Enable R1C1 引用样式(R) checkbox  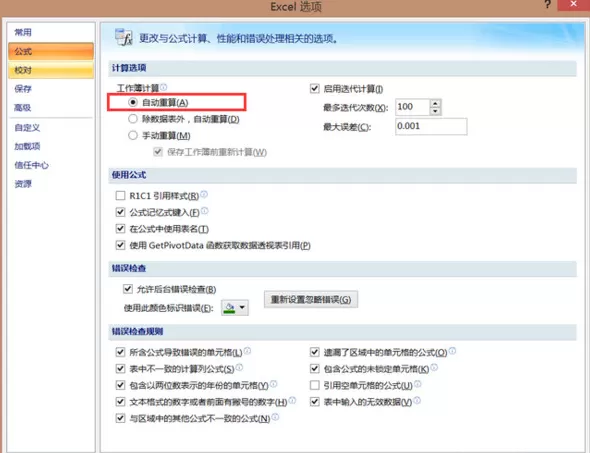(x=120, y=196)
